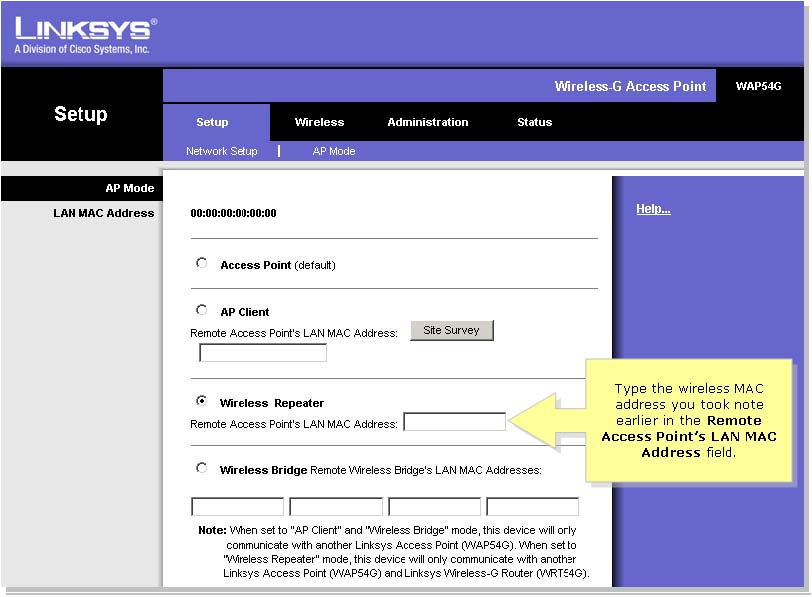This screenshot has height=597, width=812.
Task: Select the Wireless Repeater option
Action: 201,400
